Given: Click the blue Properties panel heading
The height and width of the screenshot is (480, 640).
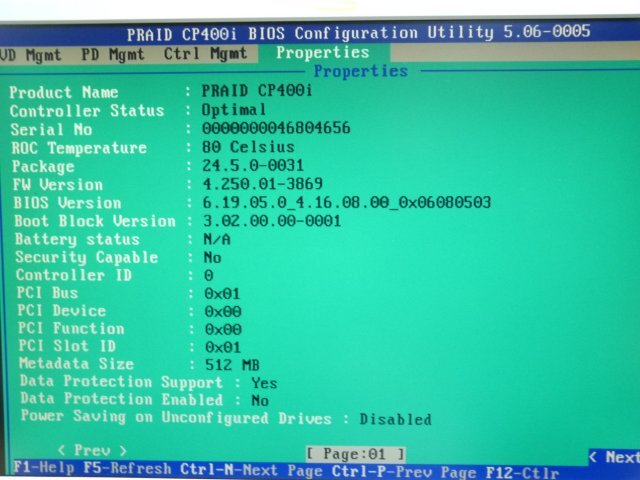Looking at the screenshot, I should click(361, 71).
